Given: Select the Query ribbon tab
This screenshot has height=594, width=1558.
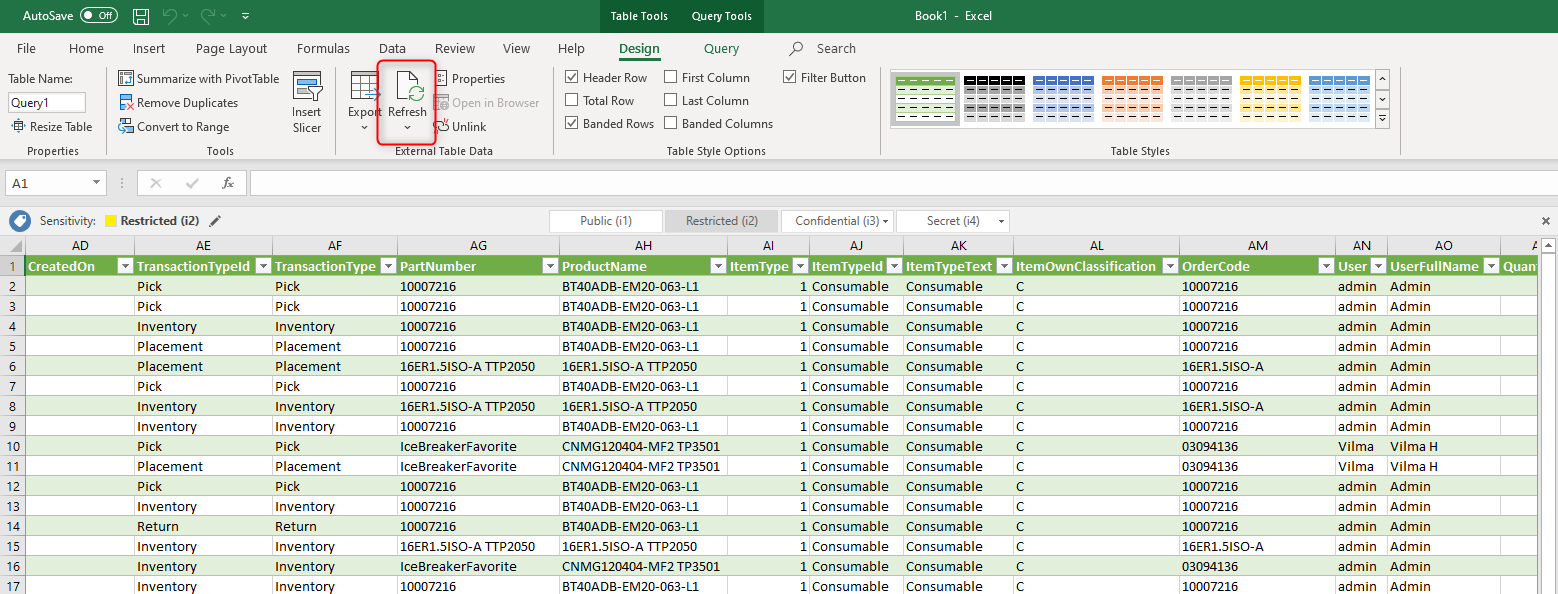Looking at the screenshot, I should [721, 48].
